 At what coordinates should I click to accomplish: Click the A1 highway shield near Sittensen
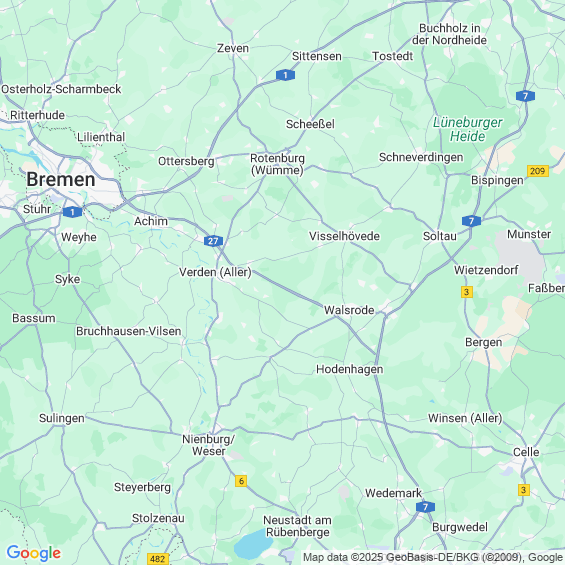tap(285, 75)
